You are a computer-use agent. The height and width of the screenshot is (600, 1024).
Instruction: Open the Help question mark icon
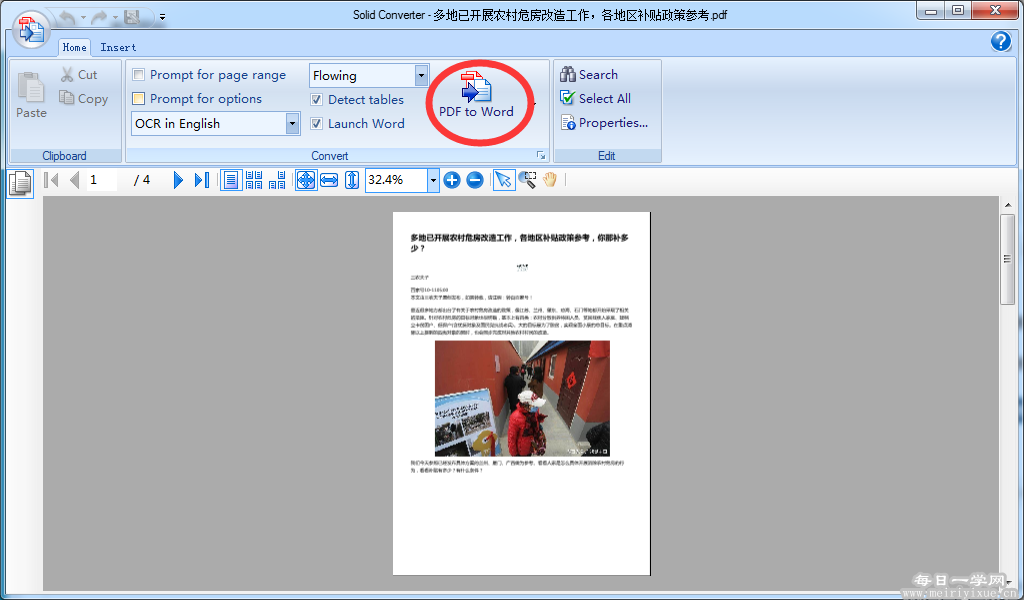pos(1000,41)
